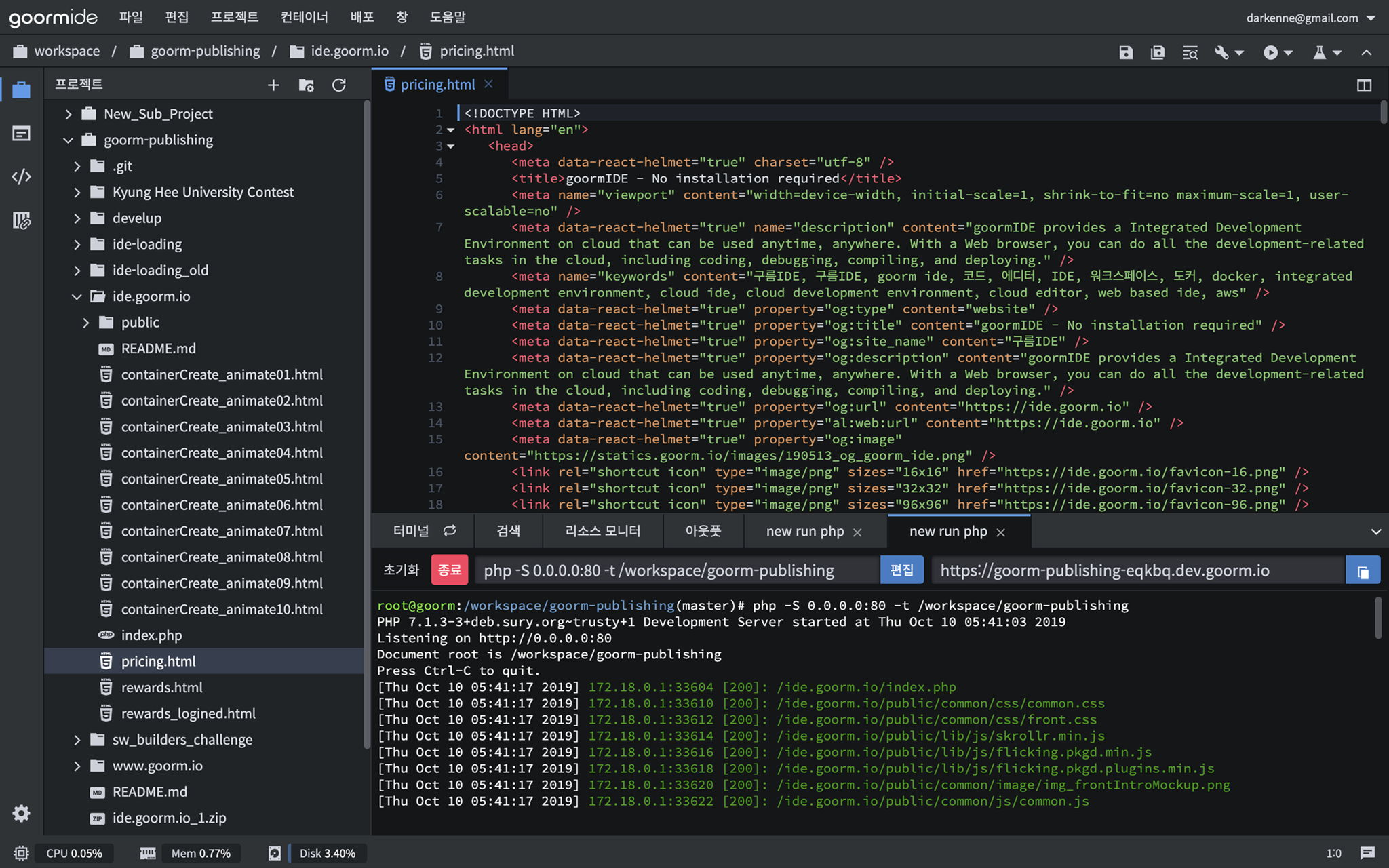Toggle split editor layout icon
Screen dimensions: 1389x868
coord(1364,85)
